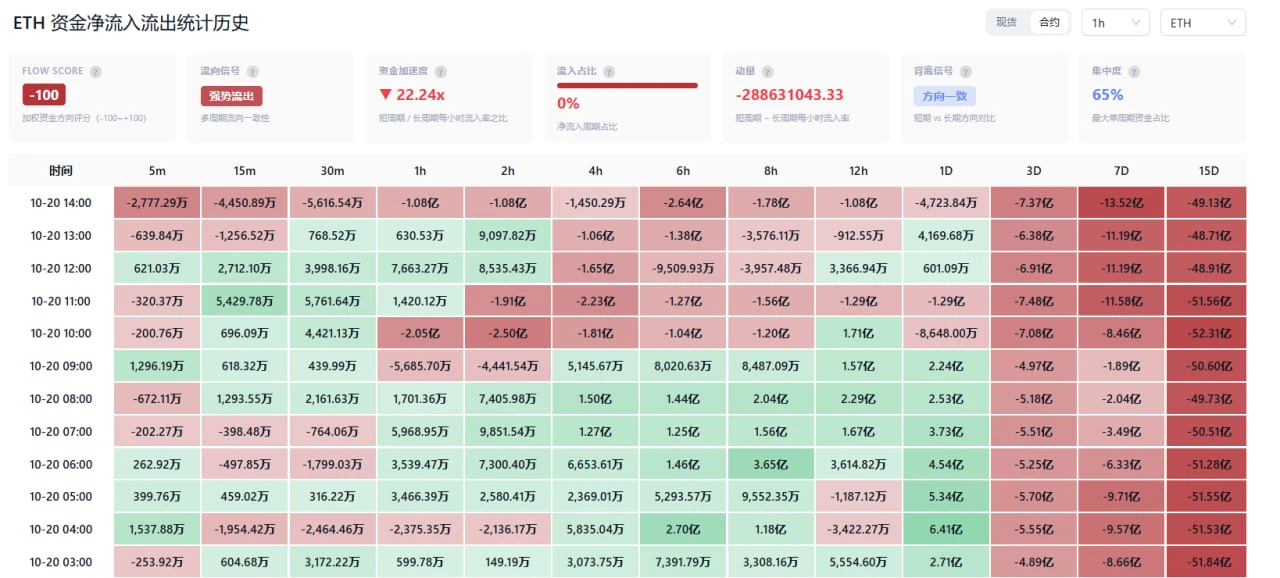This screenshot has width=1280, height=578.
Task: Click the red 流入占比 progress bar
Action: point(627,86)
